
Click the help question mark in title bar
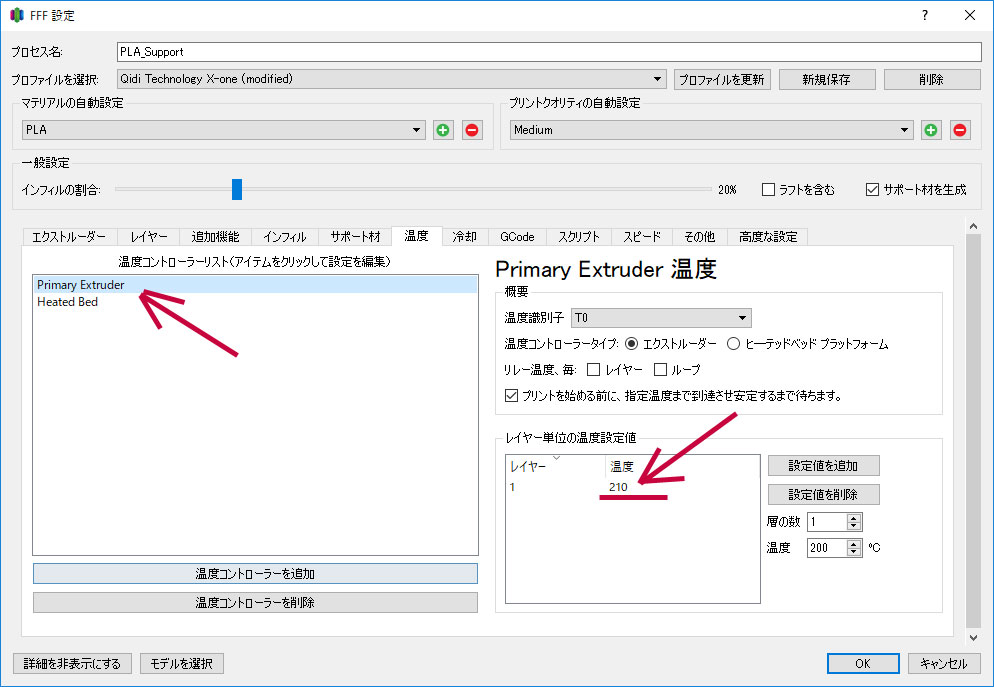tap(924, 15)
